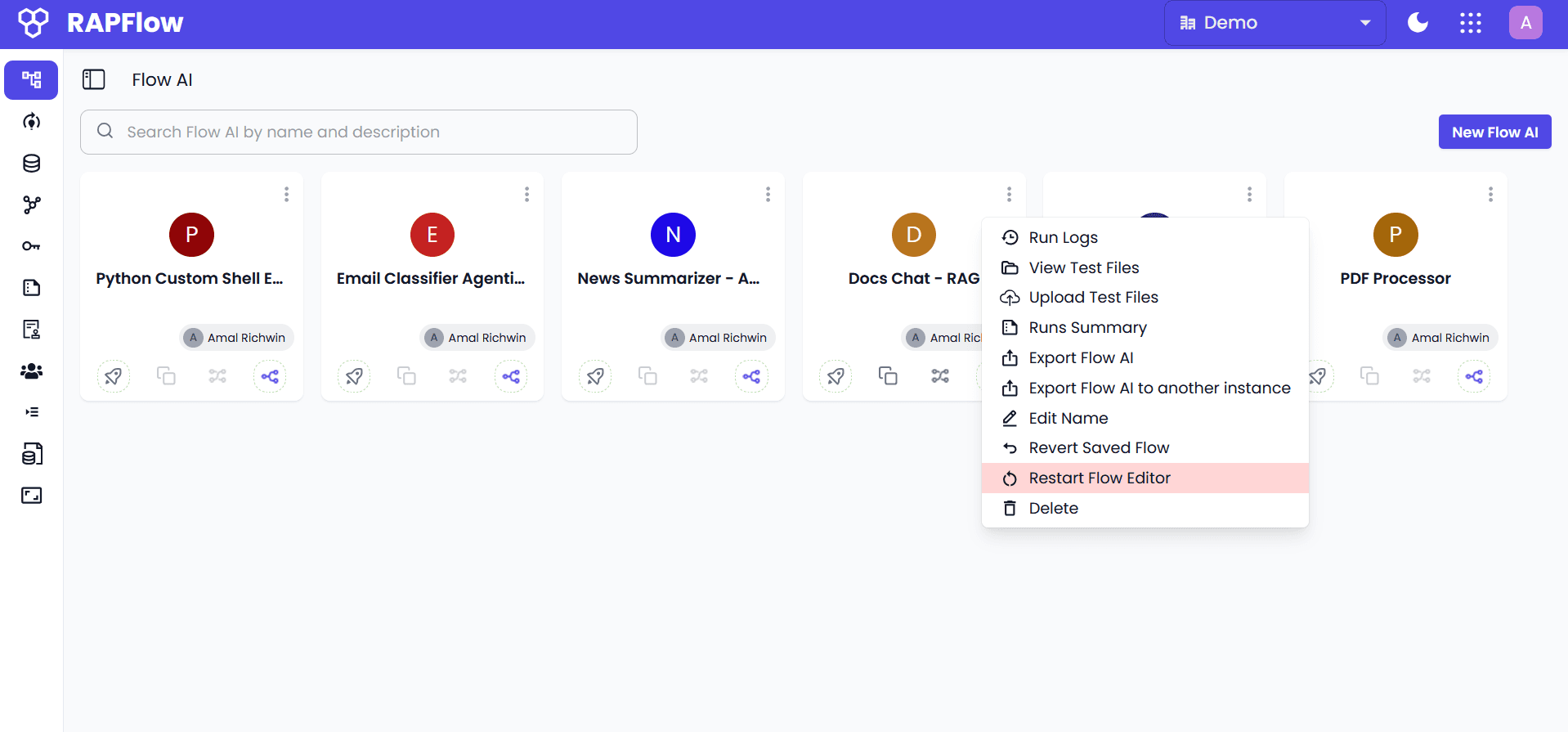Open the database document sidebar icon
1568x732 pixels.
31,454
